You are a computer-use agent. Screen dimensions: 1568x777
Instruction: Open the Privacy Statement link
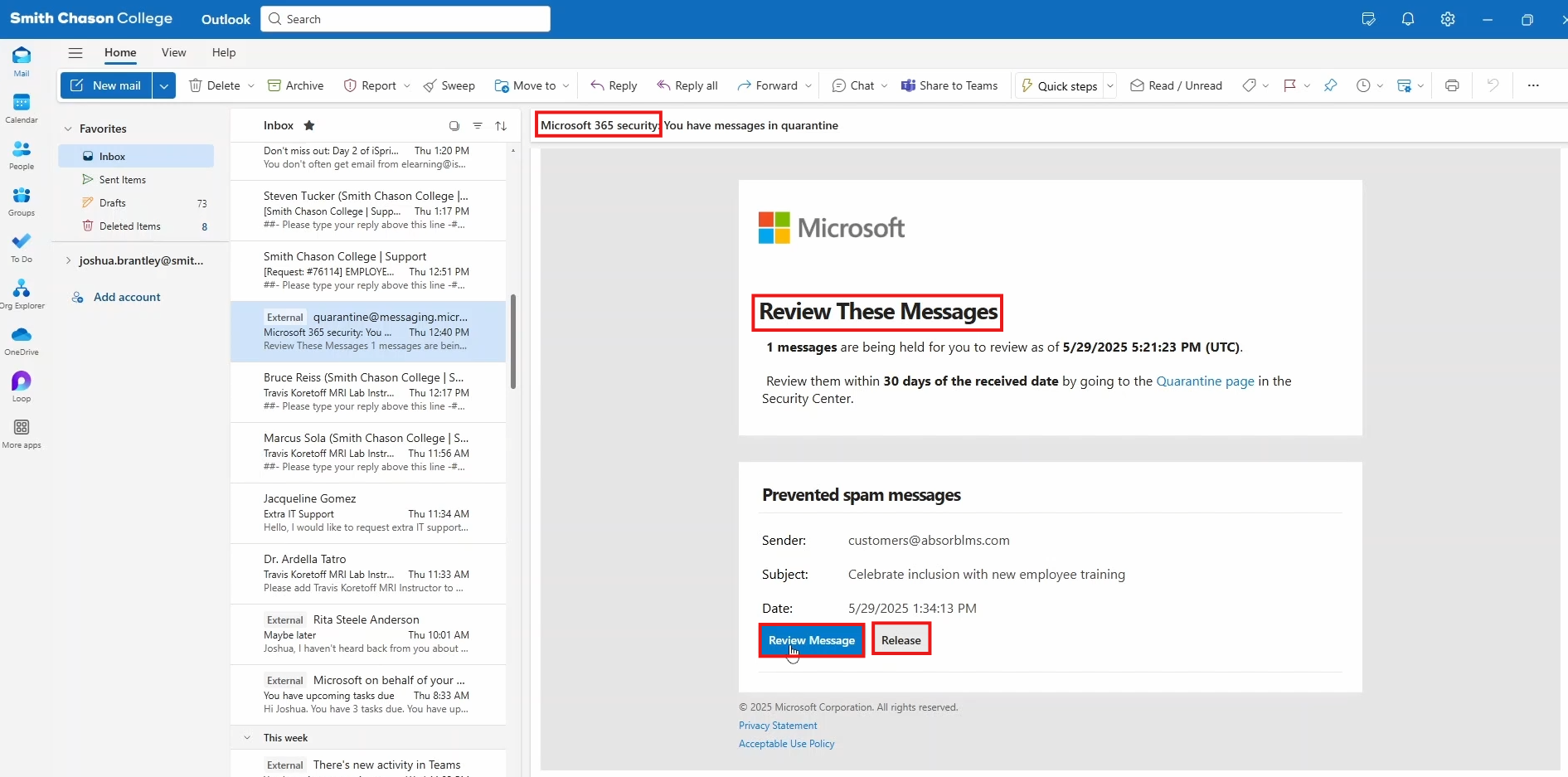778,726
